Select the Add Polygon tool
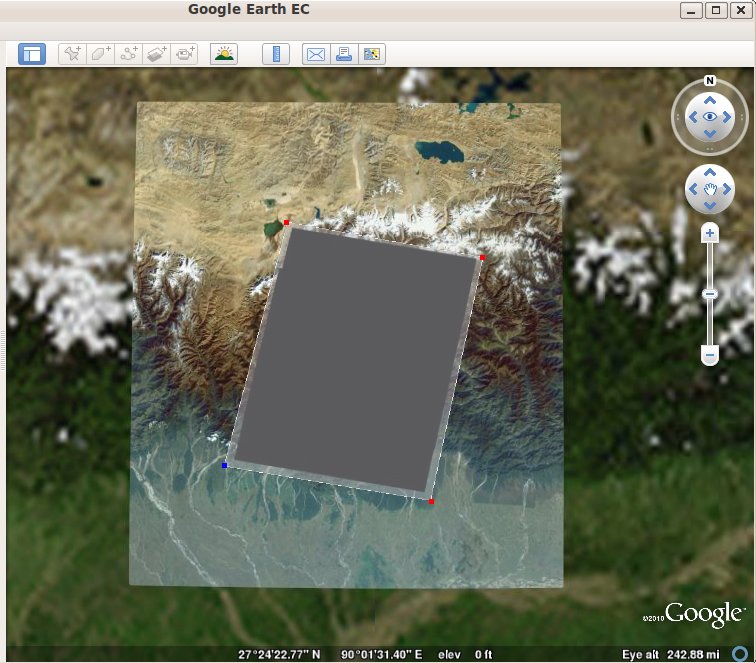The width and height of the screenshot is (756, 663). coord(101,54)
